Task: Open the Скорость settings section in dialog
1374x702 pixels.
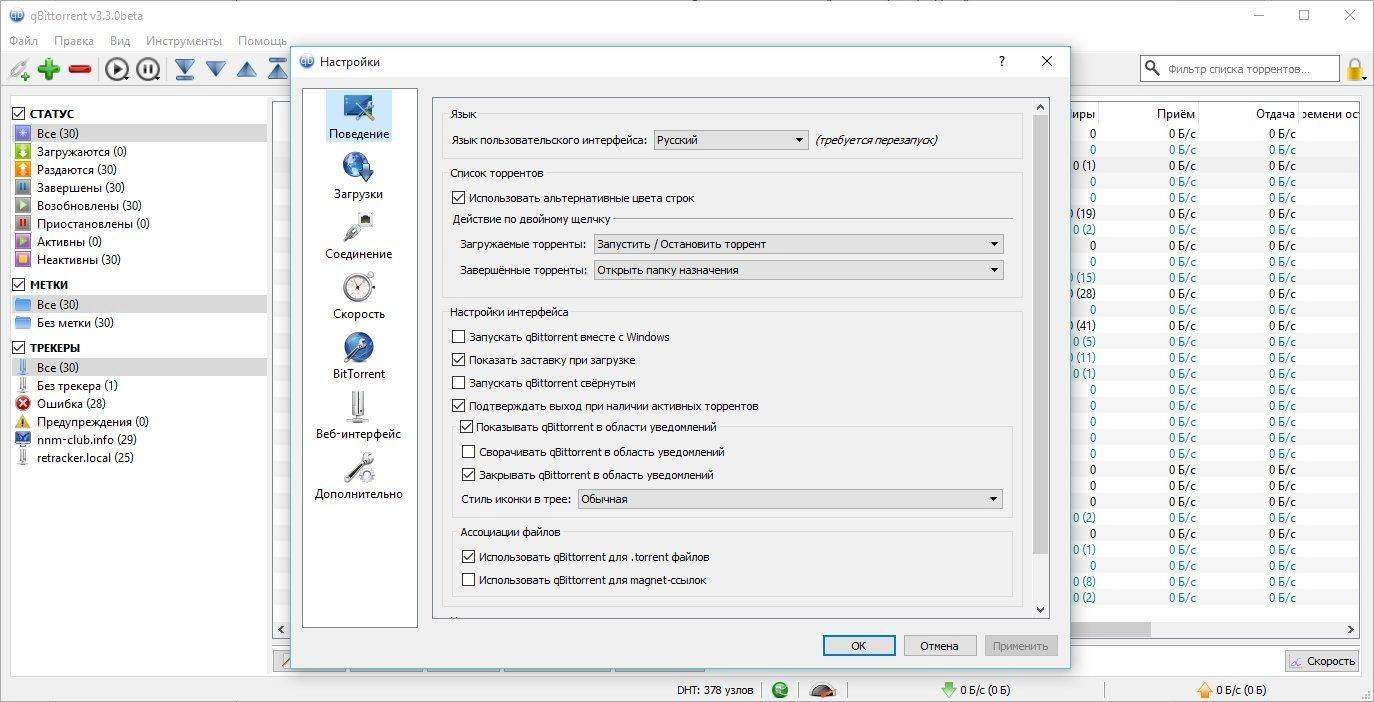Action: point(358,296)
